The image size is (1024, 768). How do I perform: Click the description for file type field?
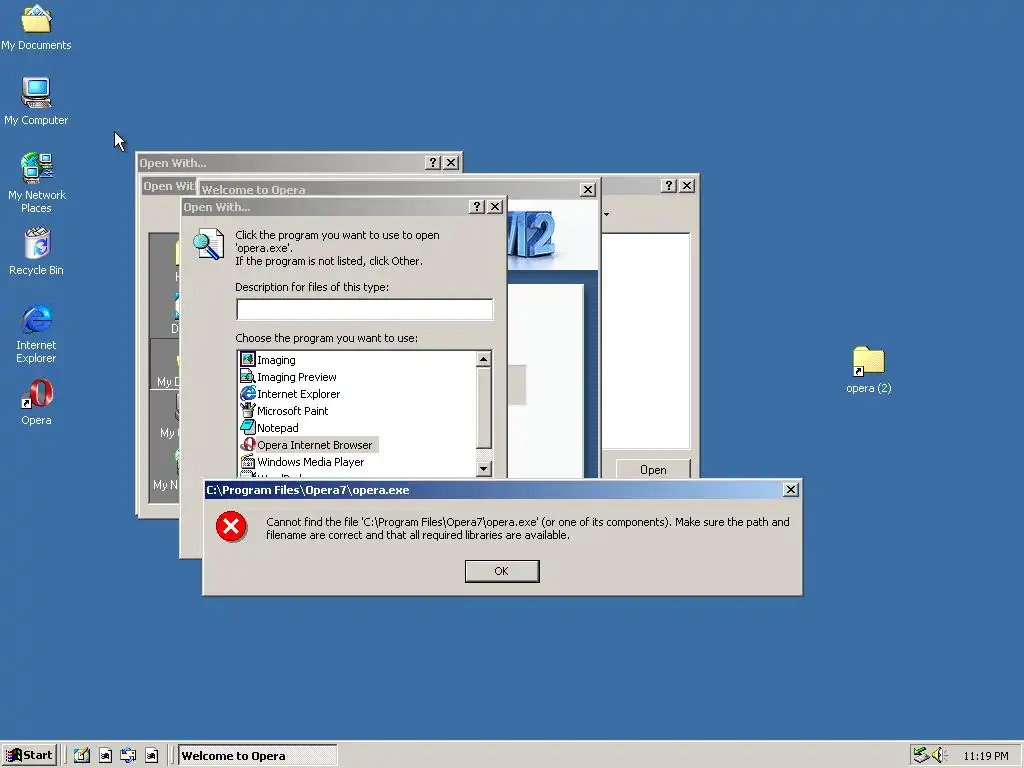click(x=364, y=309)
